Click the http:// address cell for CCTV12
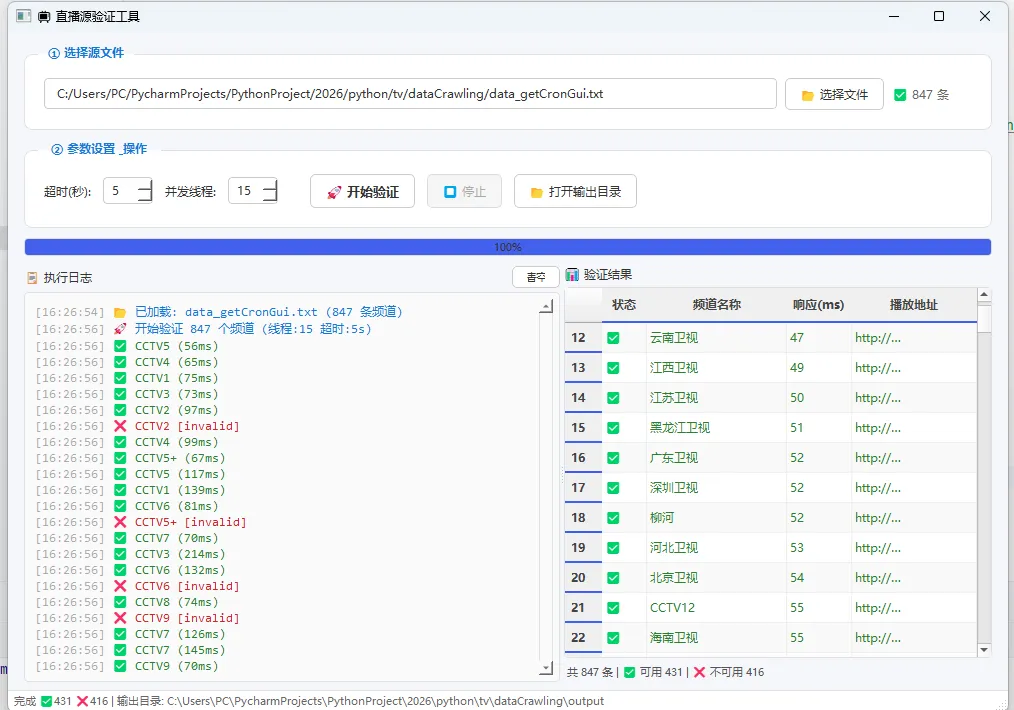This screenshot has width=1014, height=710. (913, 608)
